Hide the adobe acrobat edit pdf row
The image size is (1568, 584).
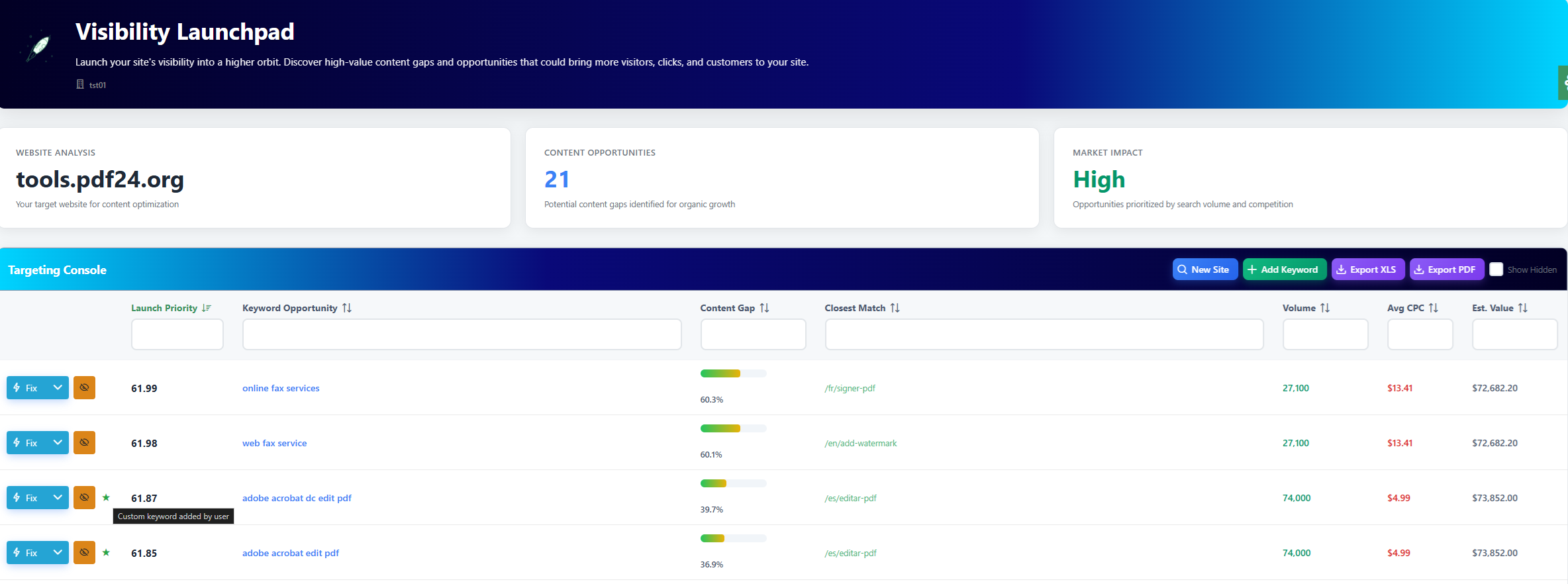click(x=84, y=552)
